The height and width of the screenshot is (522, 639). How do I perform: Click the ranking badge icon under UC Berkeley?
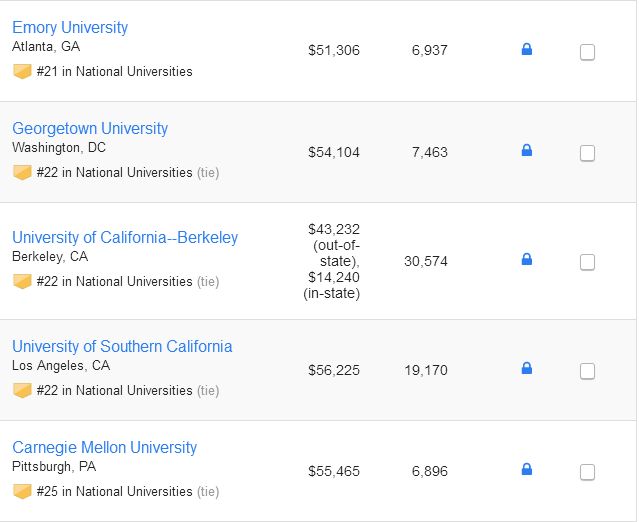(x=22, y=281)
